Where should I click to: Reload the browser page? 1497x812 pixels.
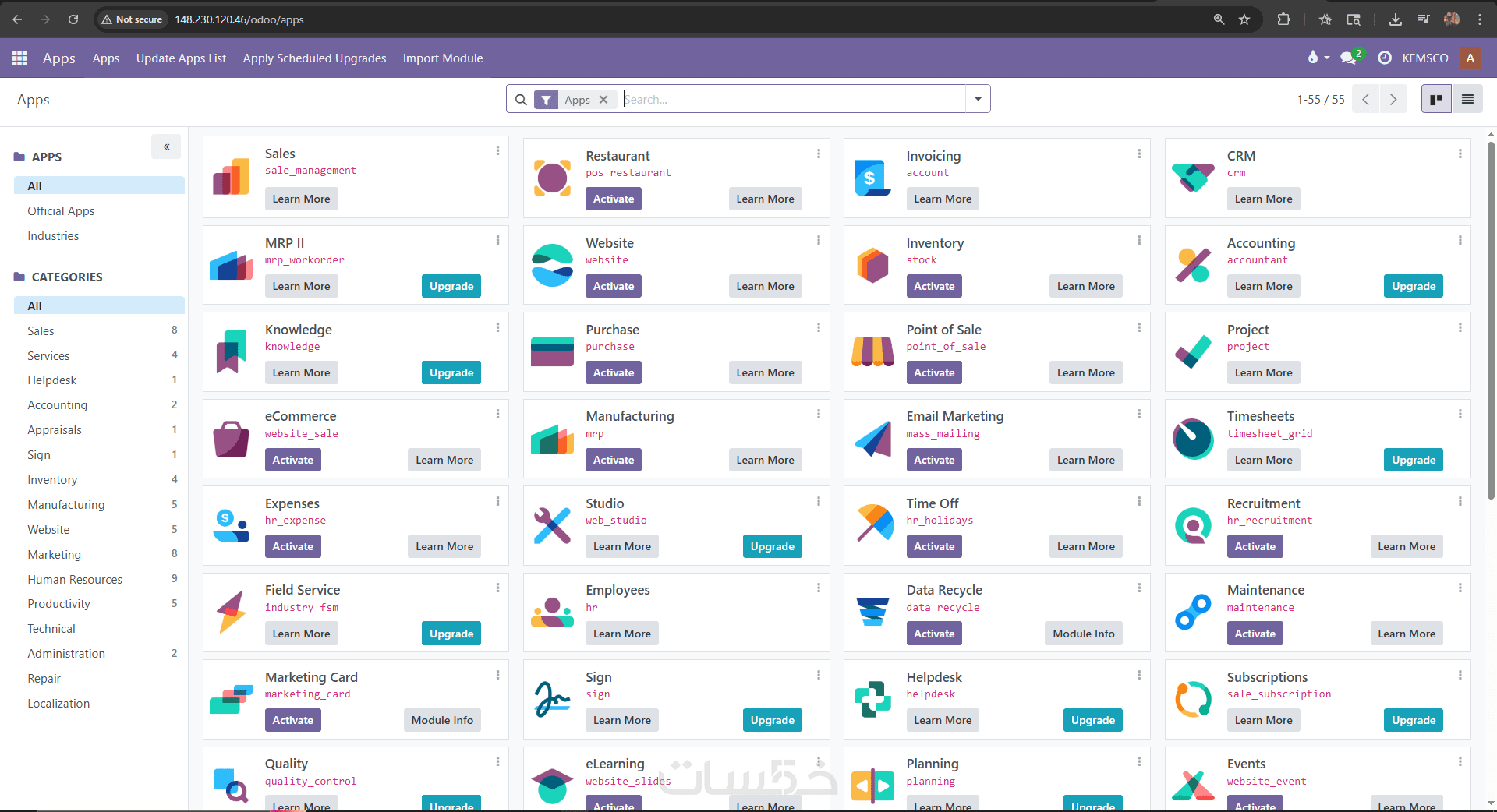(73, 19)
